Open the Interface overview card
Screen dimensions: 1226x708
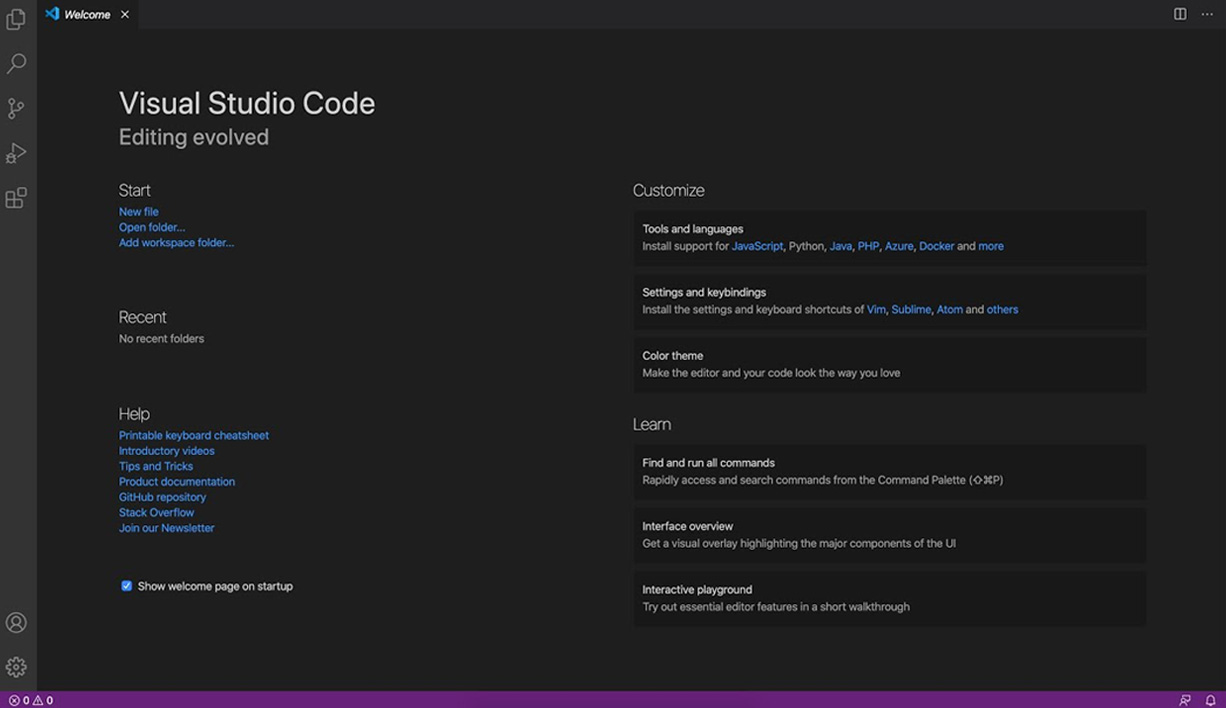point(890,535)
